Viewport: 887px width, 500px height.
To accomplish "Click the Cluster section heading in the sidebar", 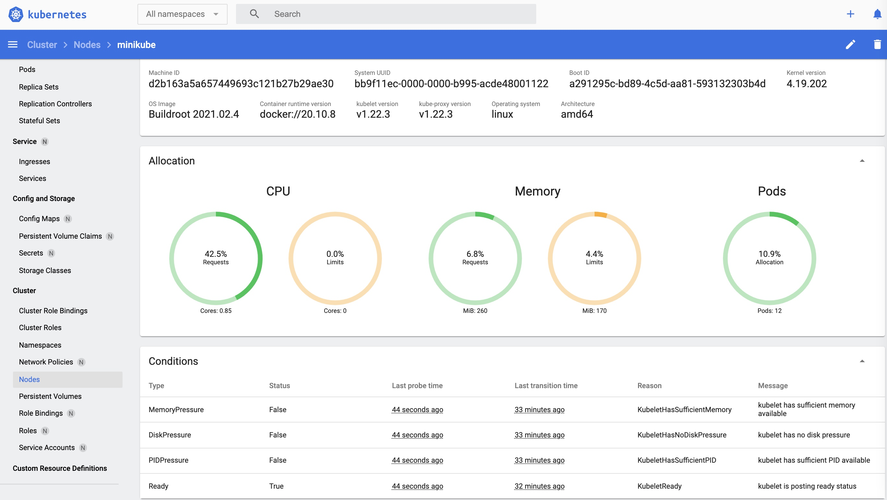I will (x=24, y=291).
